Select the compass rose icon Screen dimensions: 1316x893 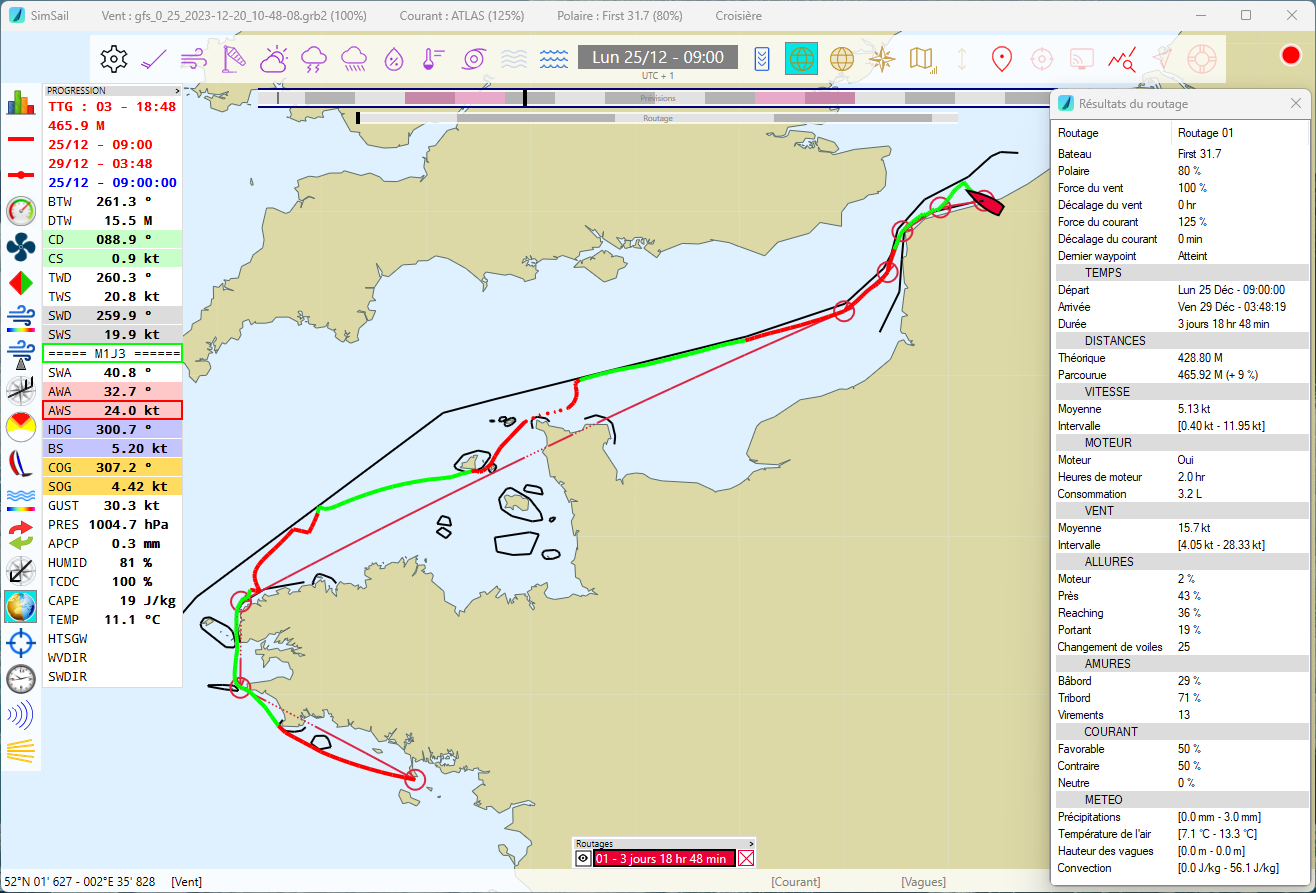(882, 59)
